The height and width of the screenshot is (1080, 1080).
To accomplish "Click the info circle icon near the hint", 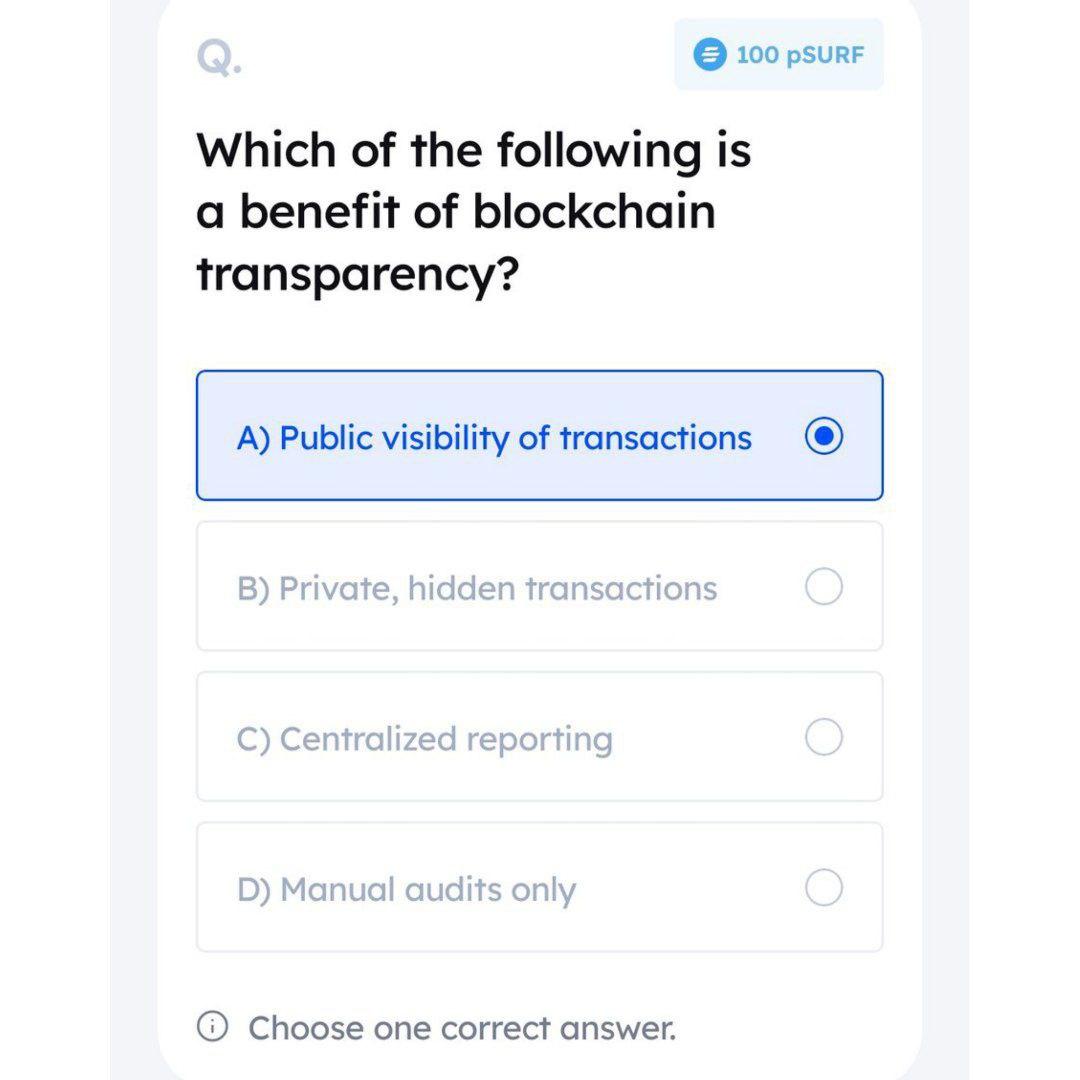I will 212,1026.
